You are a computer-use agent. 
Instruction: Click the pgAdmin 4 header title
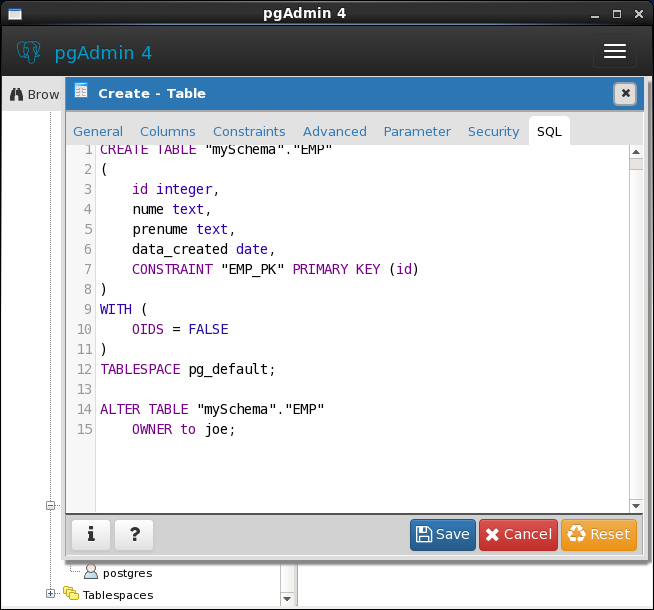click(x=103, y=53)
